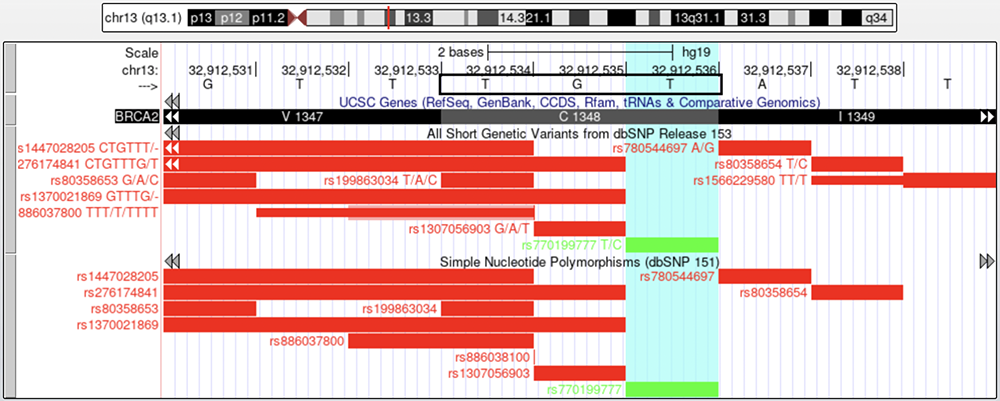Click left double-arrow in Simple Nucleotide Polymorphisms track
This screenshot has width=1000, height=401.
point(173,261)
